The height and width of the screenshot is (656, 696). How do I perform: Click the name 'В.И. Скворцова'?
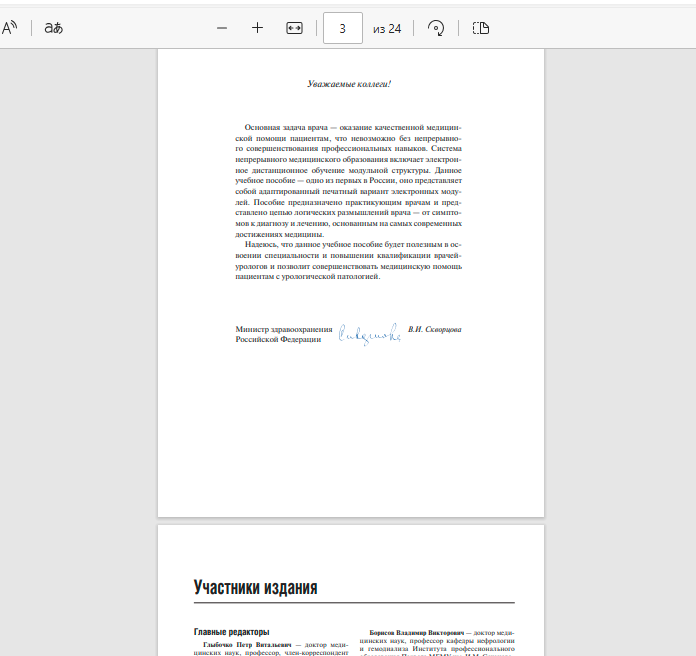(435, 329)
